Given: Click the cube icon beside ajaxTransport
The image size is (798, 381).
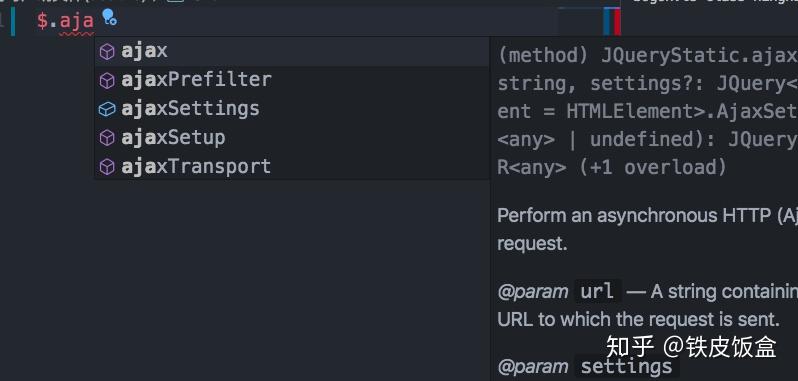Looking at the screenshot, I should (x=107, y=167).
